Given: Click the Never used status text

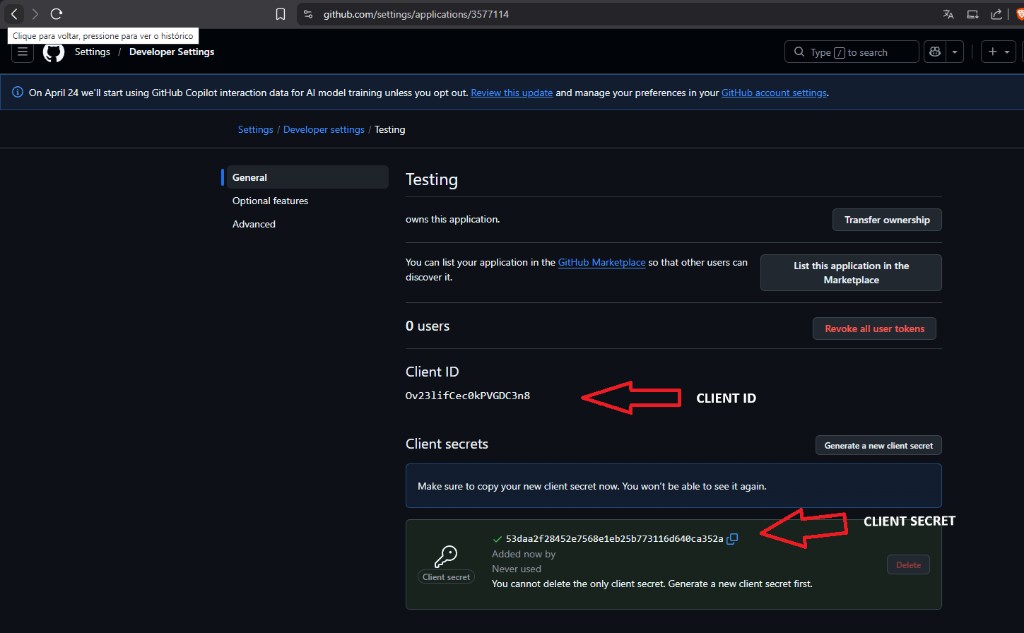Looking at the screenshot, I should click(516, 569).
